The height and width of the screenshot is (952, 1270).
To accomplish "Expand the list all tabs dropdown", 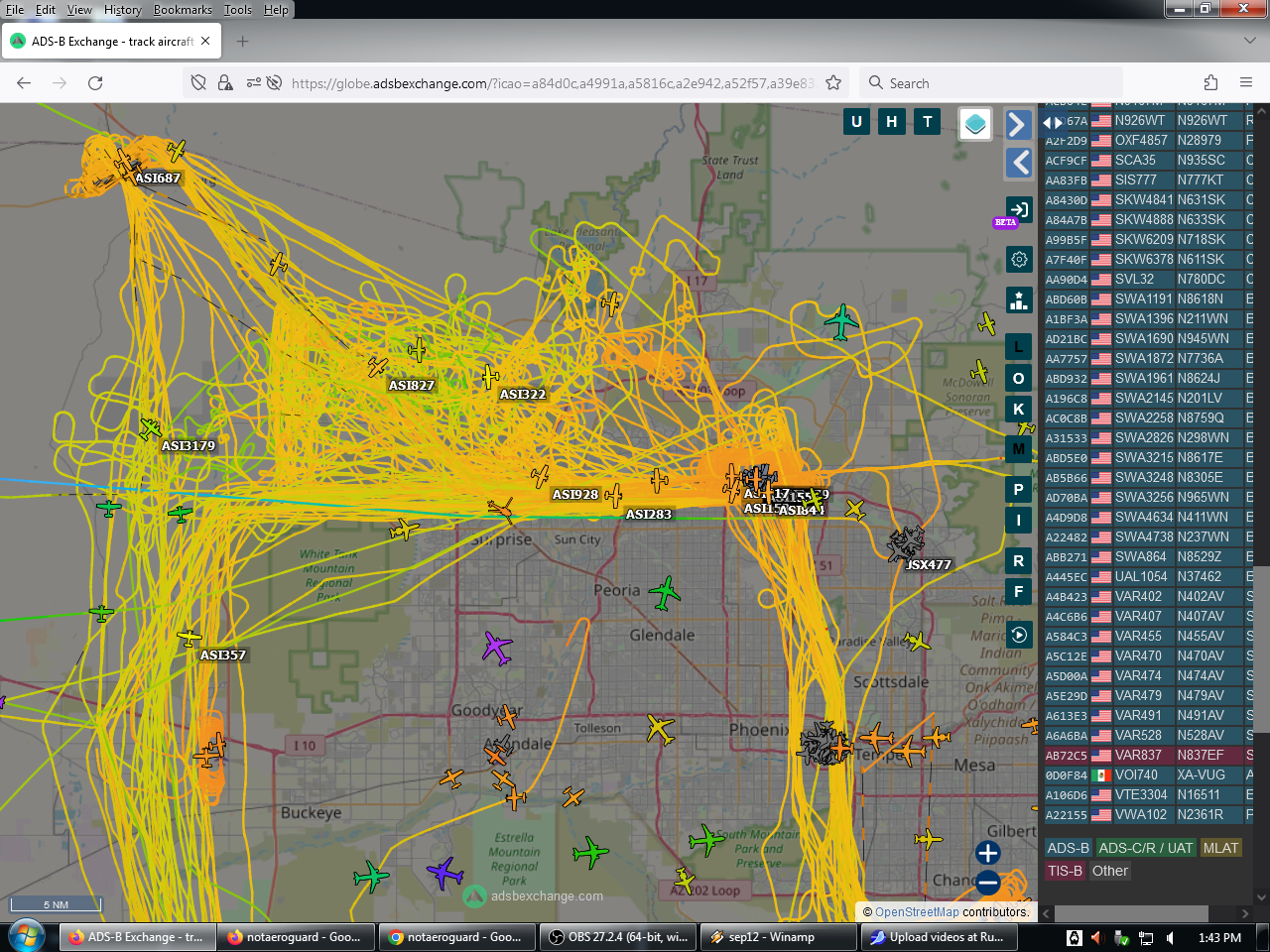I will point(1250,42).
